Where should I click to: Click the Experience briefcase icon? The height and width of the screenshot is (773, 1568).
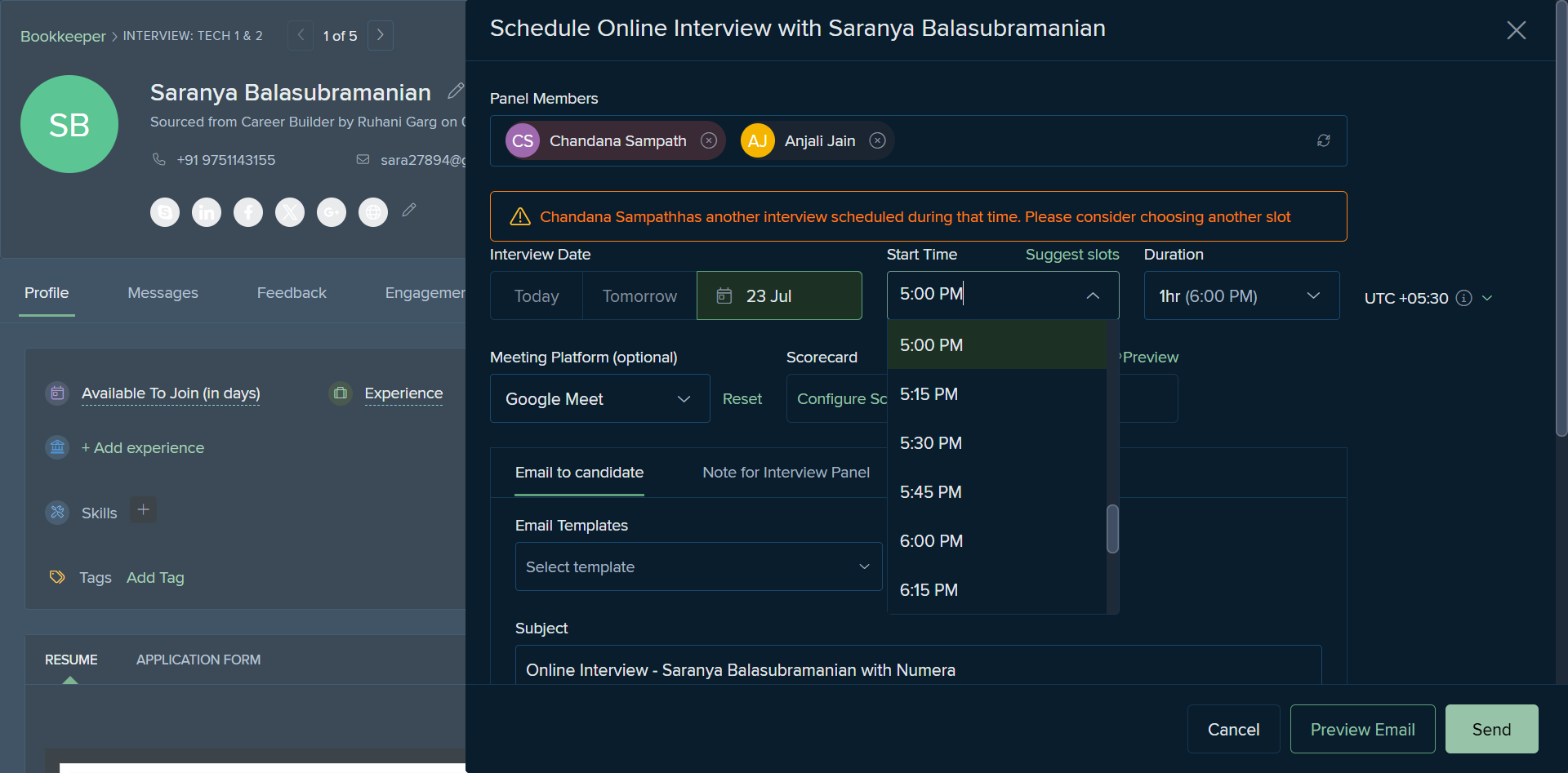pos(341,393)
